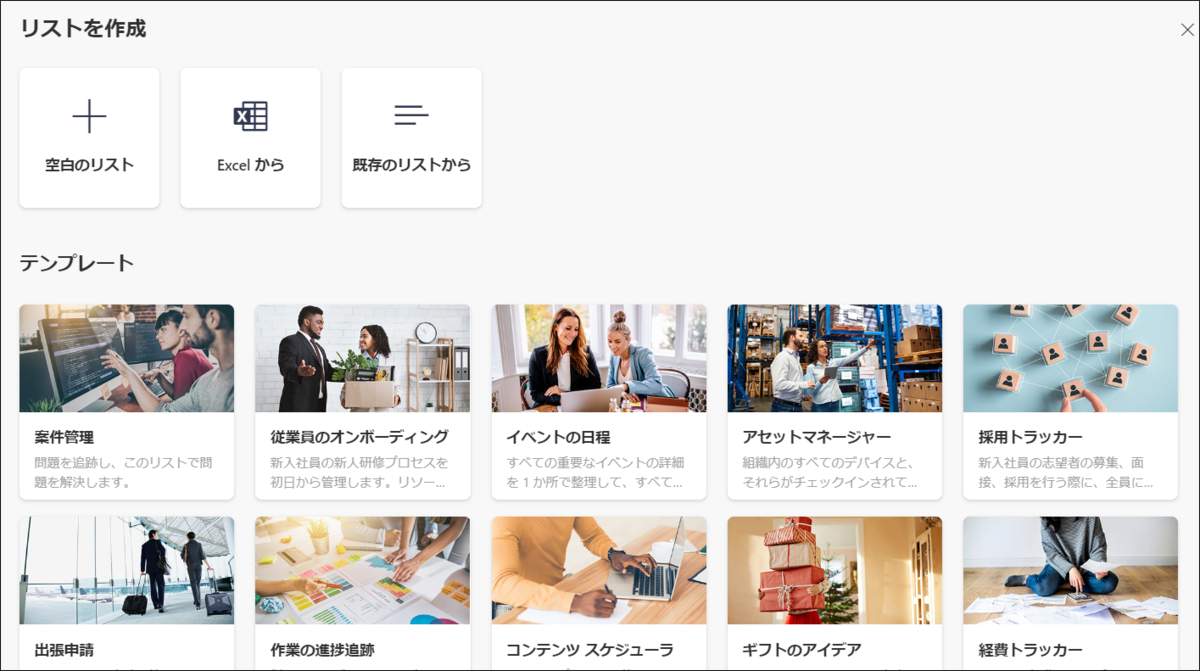
Task: Click the description starting 組織内のすべてのデバイス
Action: pos(830,472)
